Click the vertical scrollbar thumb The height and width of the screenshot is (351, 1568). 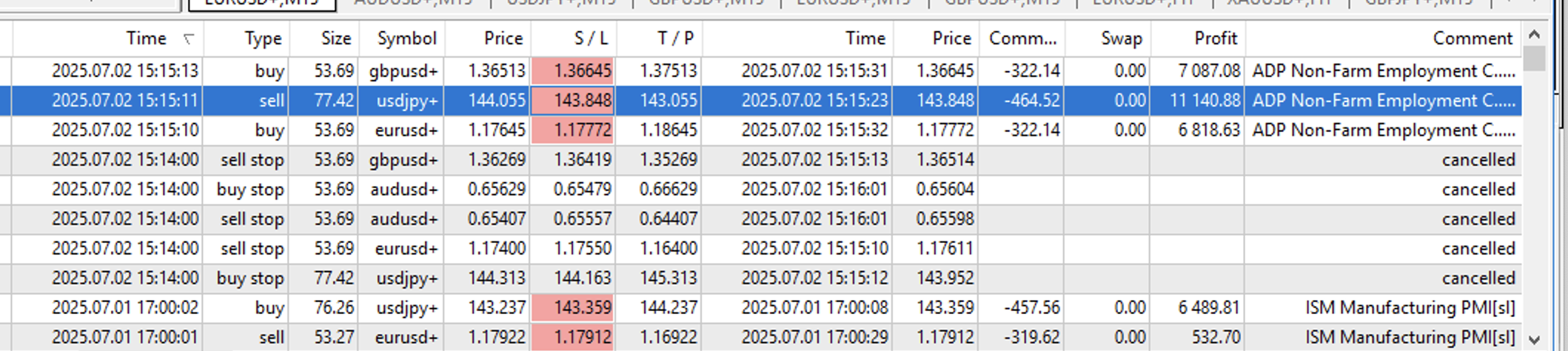1534,58
